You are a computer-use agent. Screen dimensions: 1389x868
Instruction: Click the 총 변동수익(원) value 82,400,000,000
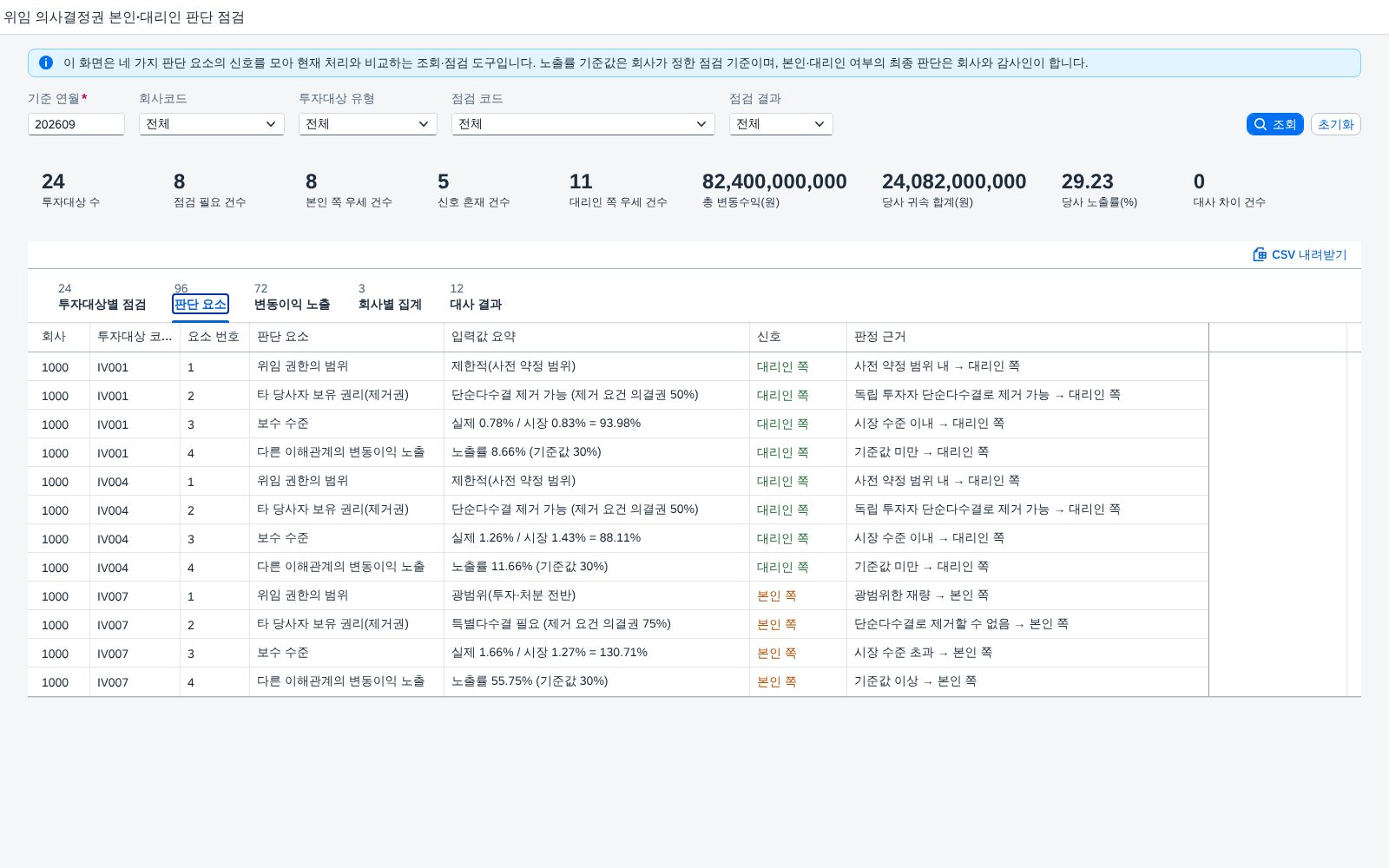click(774, 181)
